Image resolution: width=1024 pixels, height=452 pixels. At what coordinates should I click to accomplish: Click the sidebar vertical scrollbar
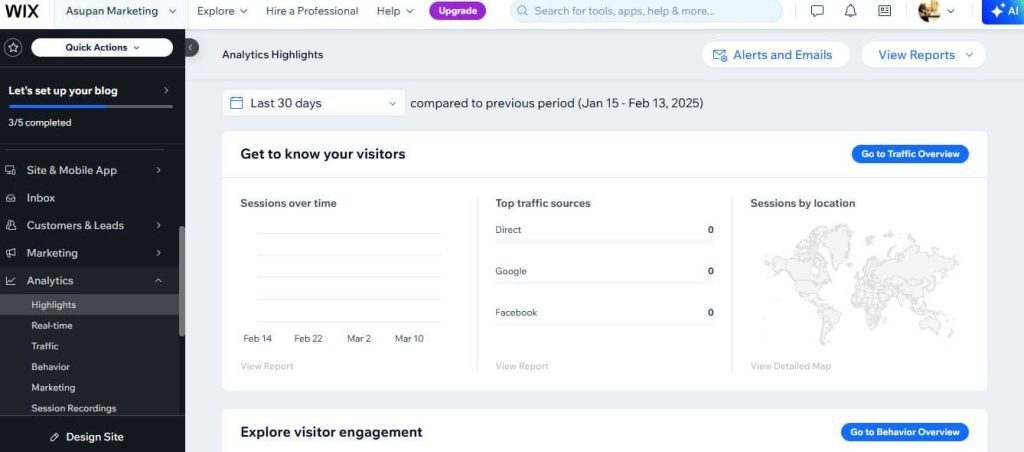coord(182,281)
